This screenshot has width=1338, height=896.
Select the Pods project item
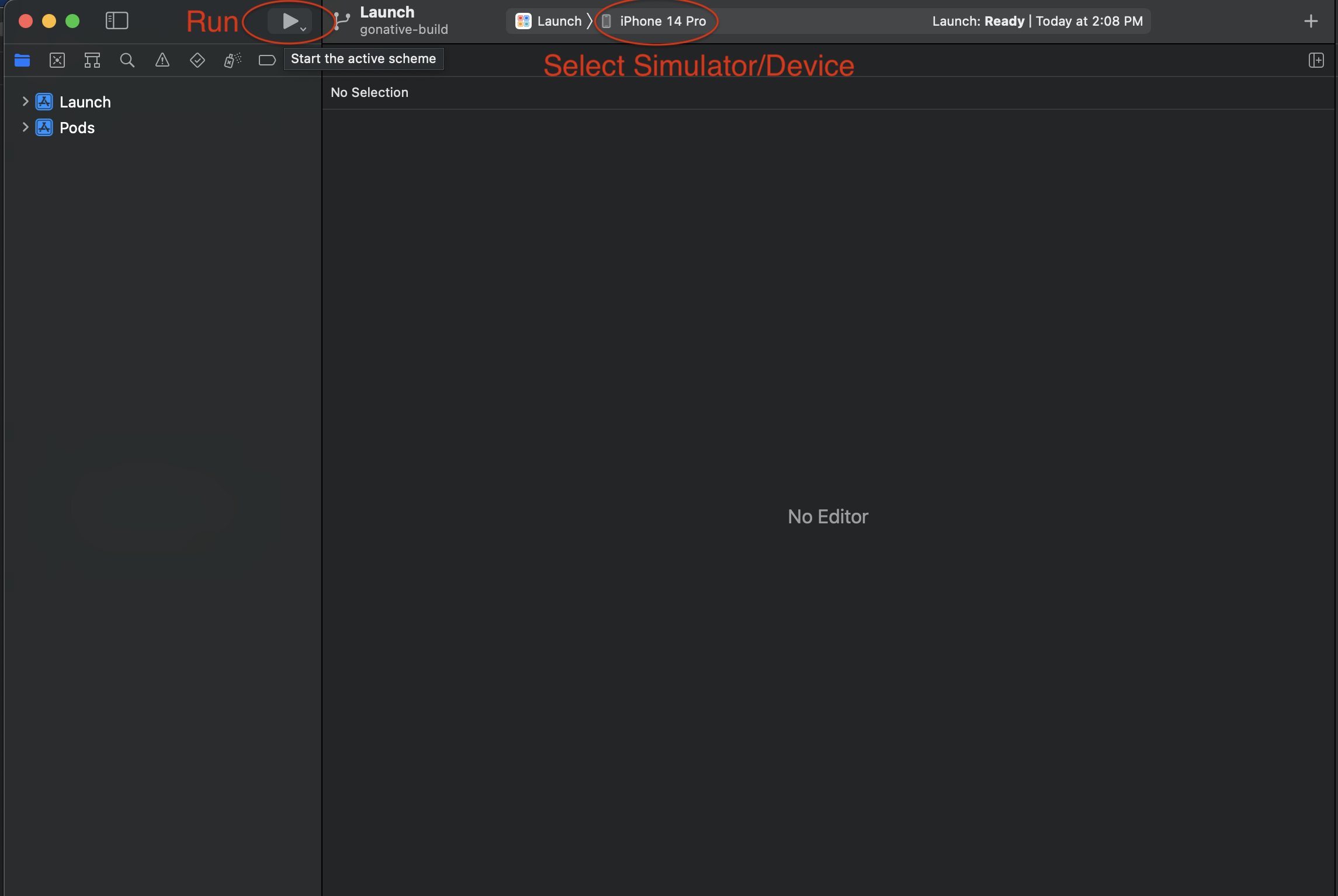(77, 128)
